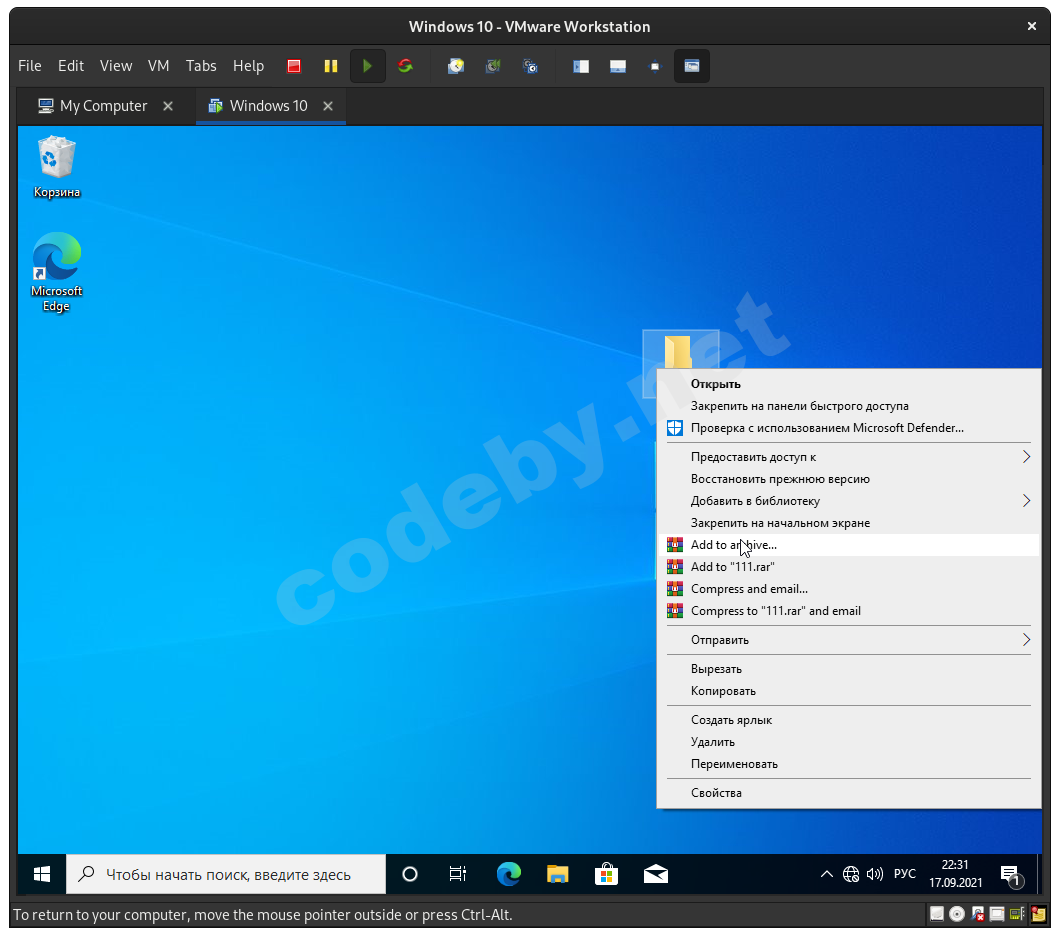The width and height of the screenshot is (1060, 937).
Task: Close the Windows 10 tab
Action: [328, 106]
